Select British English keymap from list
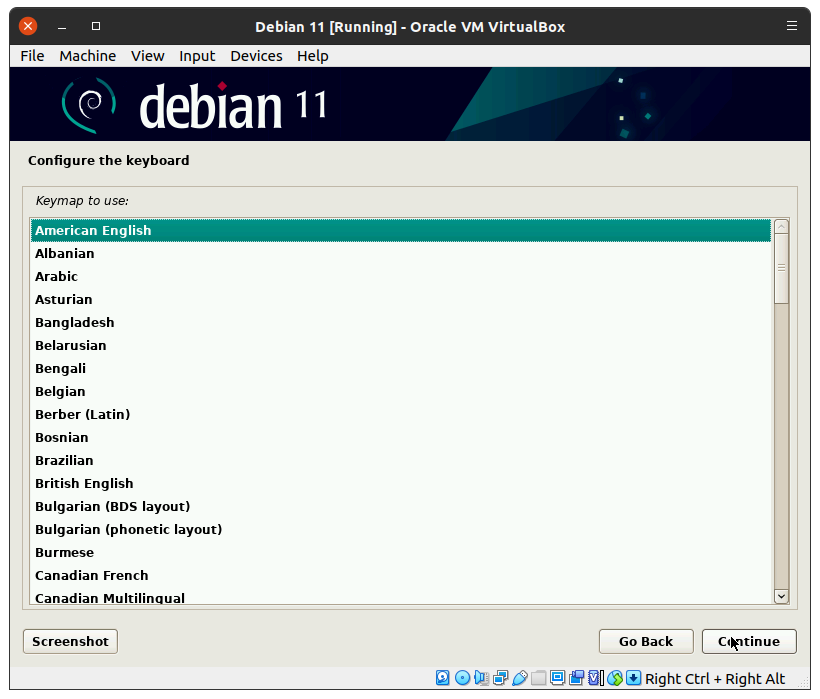 pyautogui.click(x=84, y=483)
